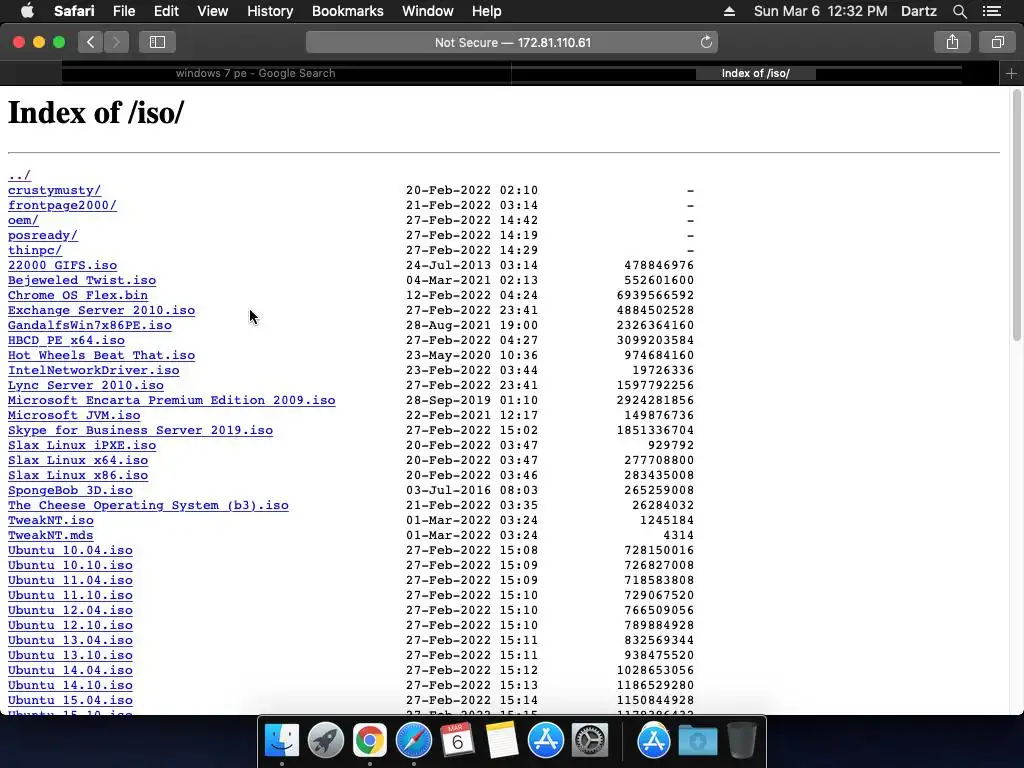The width and height of the screenshot is (1024, 768).
Task: Click the date and time in menu bar
Action: point(820,11)
